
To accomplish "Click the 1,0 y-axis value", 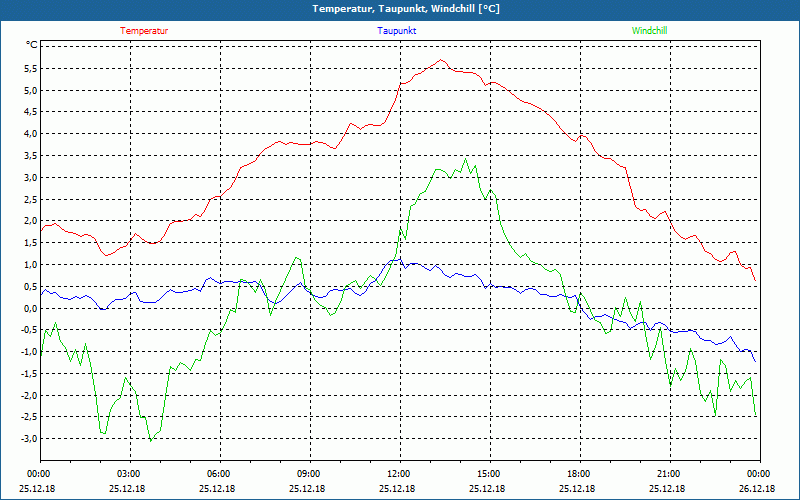I will (x=32, y=264).
